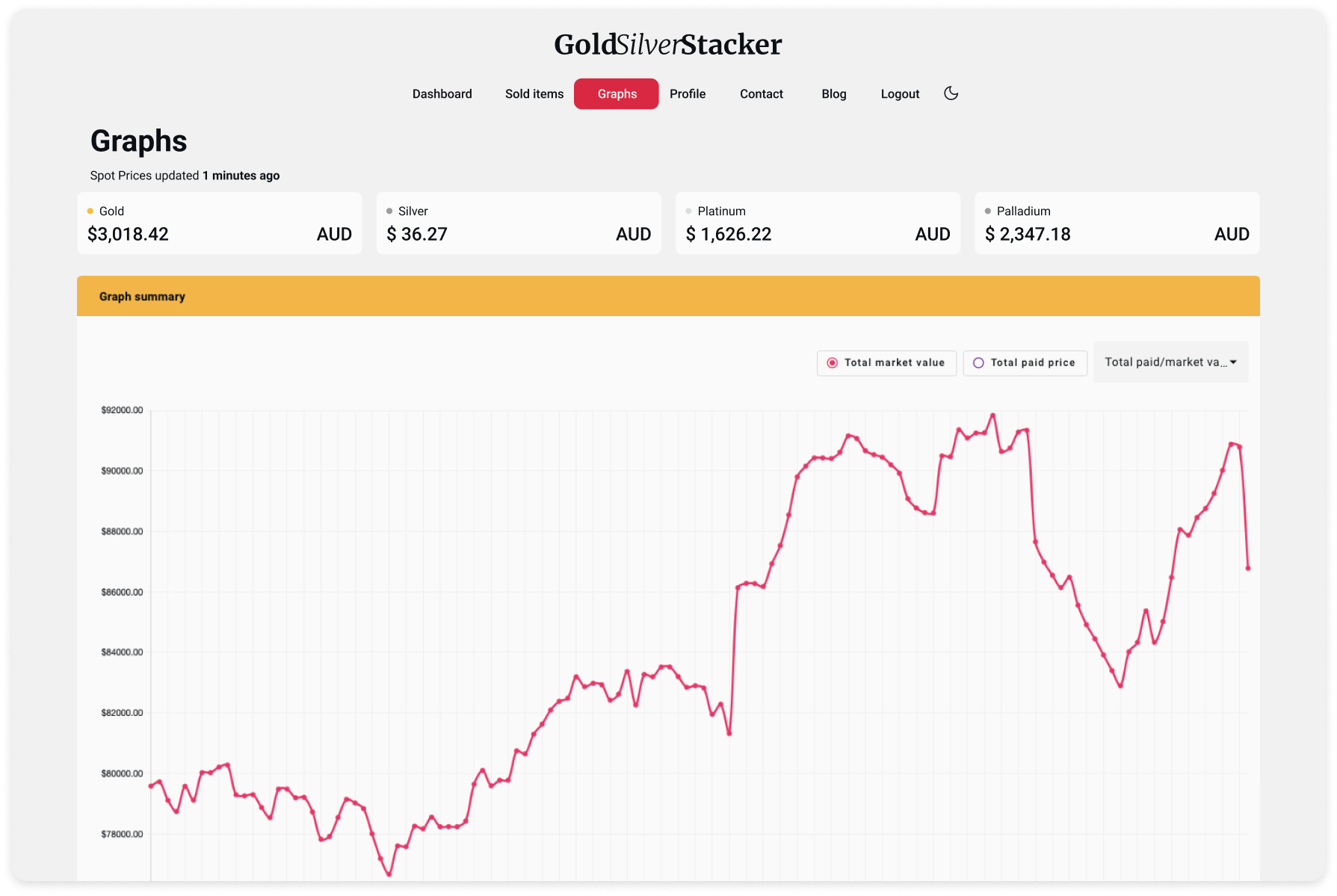The image size is (1337, 896).
Task: Toggle dark mode with the moon icon
Action: coord(951,93)
